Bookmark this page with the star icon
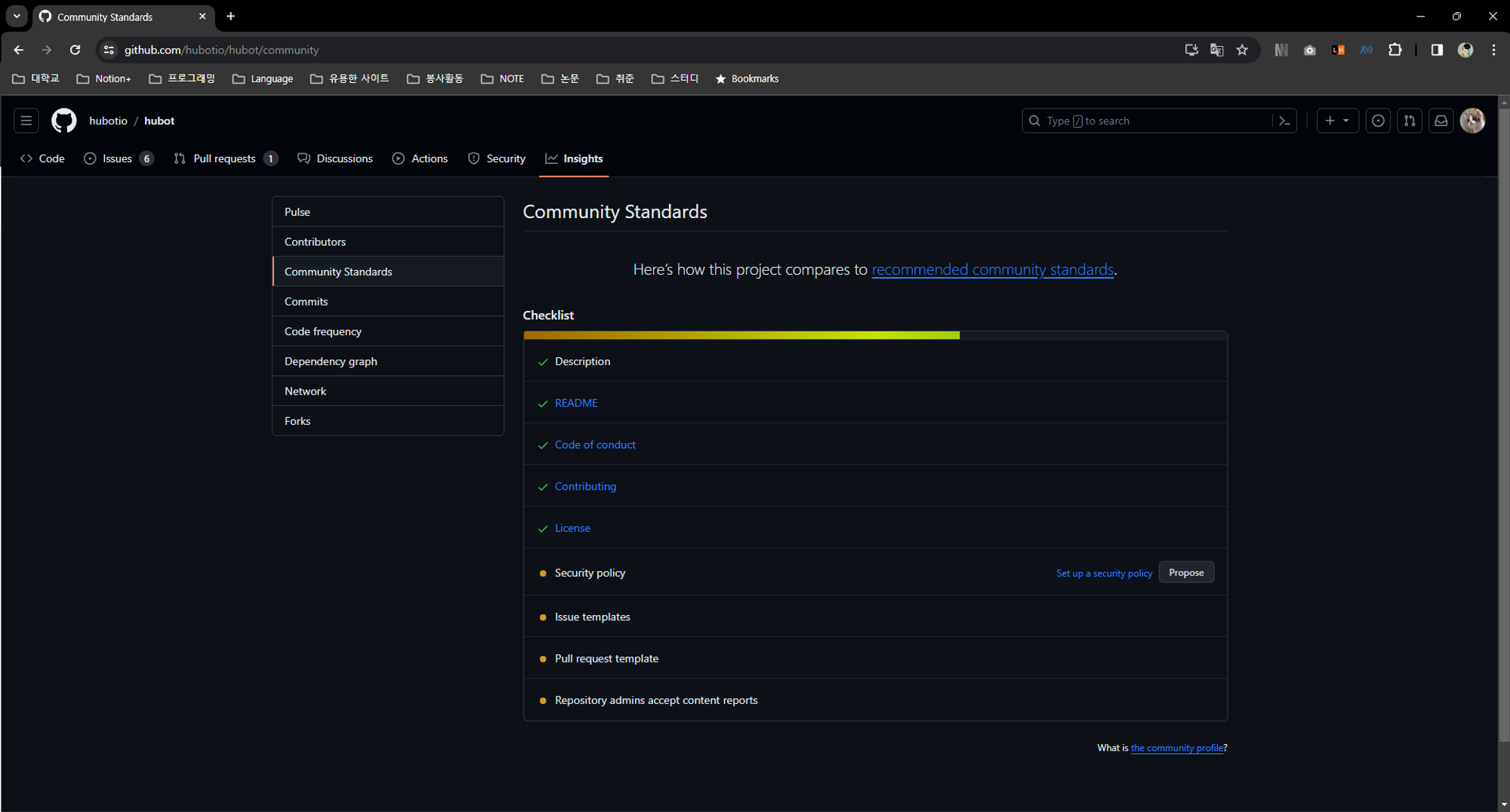The height and width of the screenshot is (812, 1510). 1242,50
